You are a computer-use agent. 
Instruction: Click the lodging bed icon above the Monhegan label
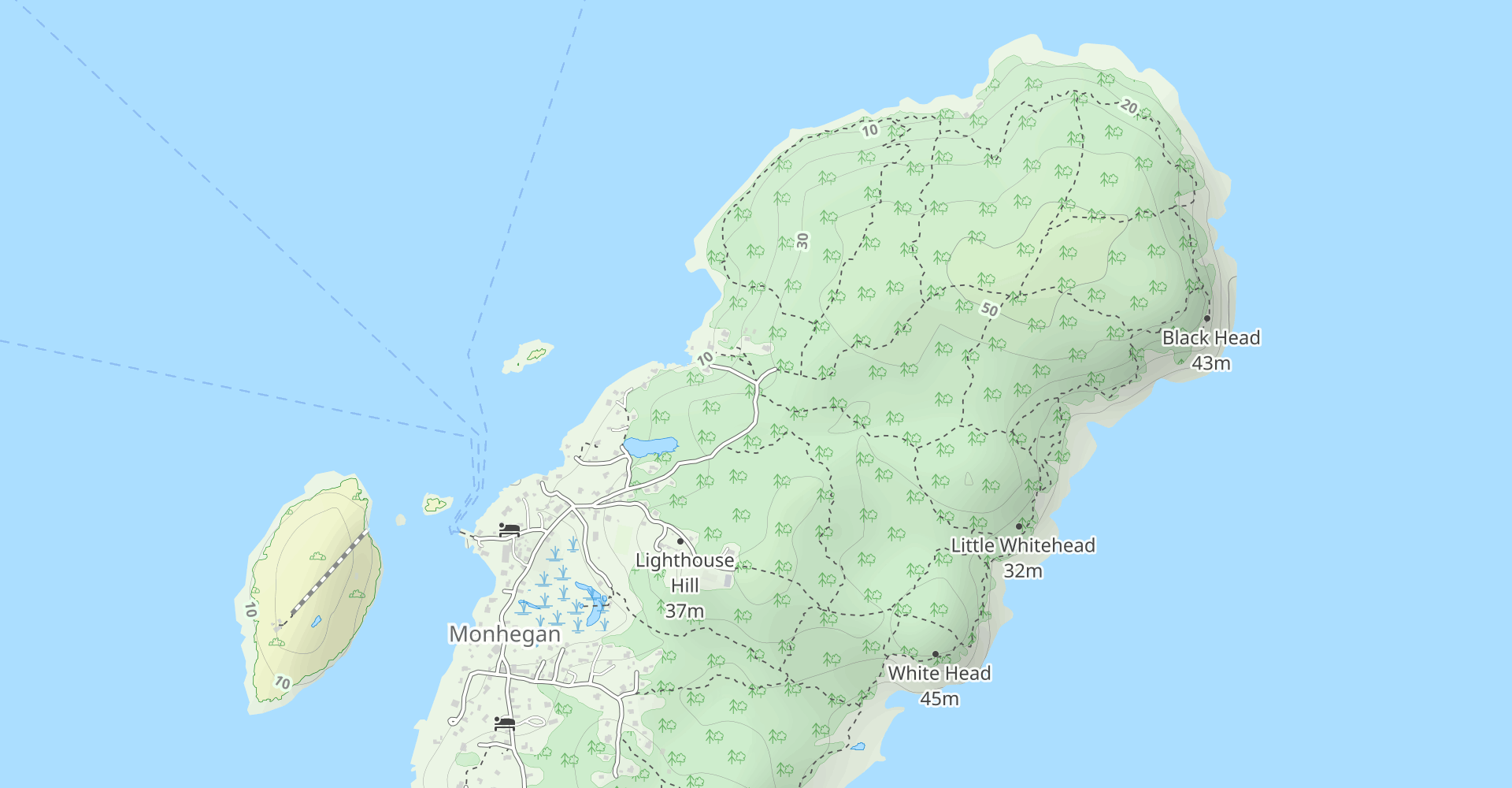[509, 529]
